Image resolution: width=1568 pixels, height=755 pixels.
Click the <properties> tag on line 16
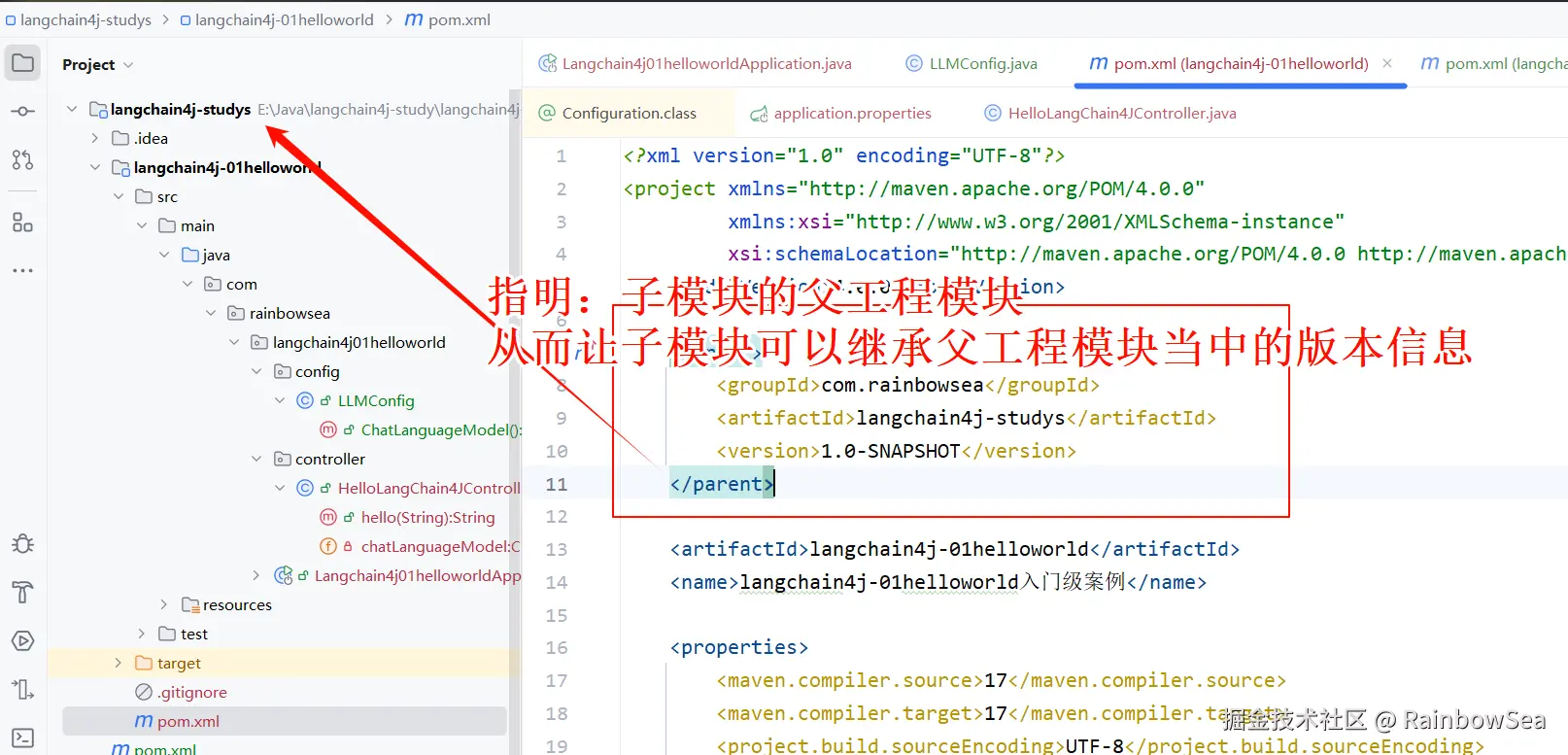[739, 647]
